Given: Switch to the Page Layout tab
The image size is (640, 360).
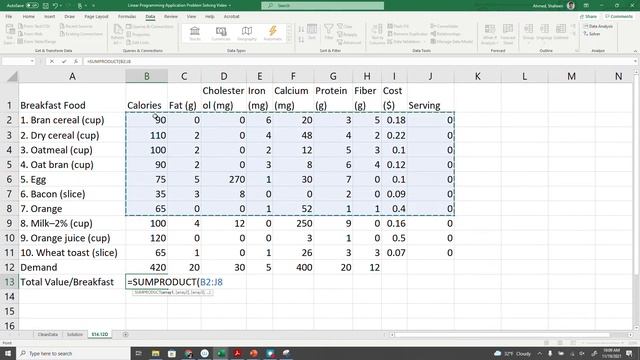Looking at the screenshot, I should pos(96,17).
